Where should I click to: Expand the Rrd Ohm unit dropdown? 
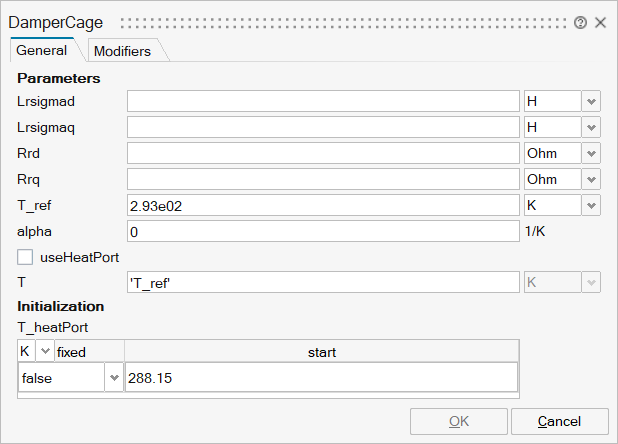click(x=591, y=153)
